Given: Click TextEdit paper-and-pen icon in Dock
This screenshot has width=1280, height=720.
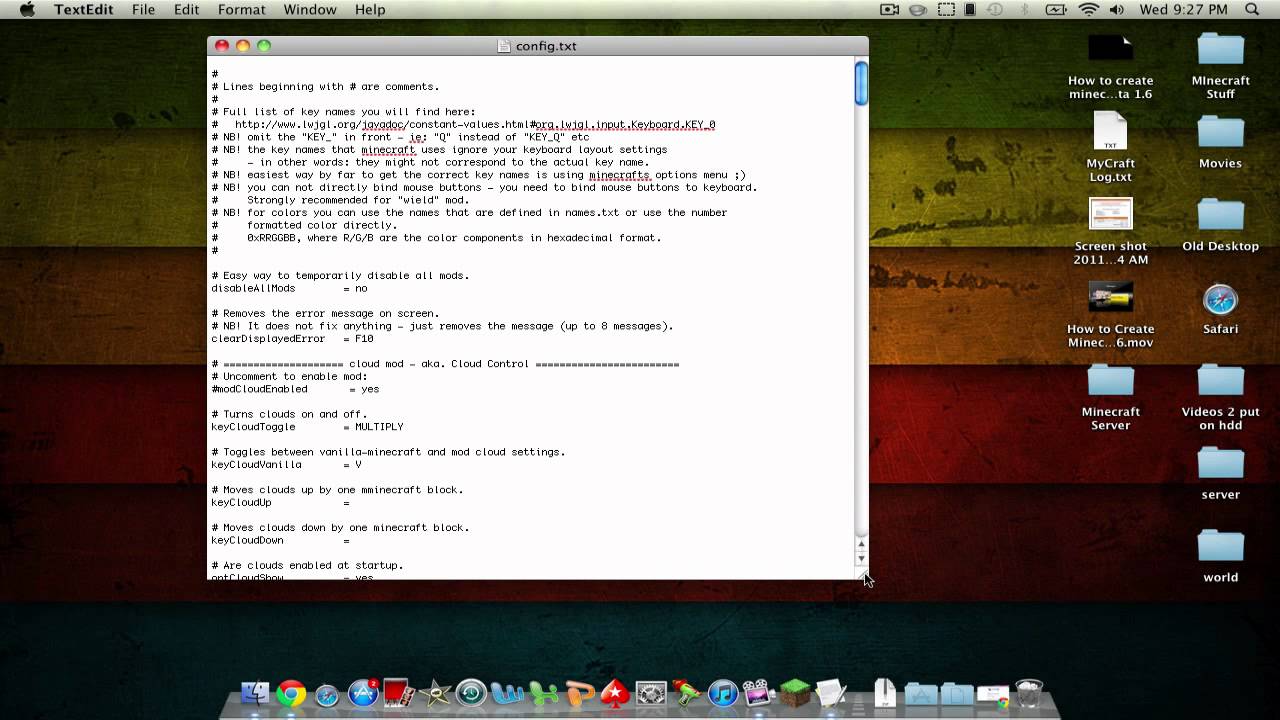Looking at the screenshot, I should [830, 692].
